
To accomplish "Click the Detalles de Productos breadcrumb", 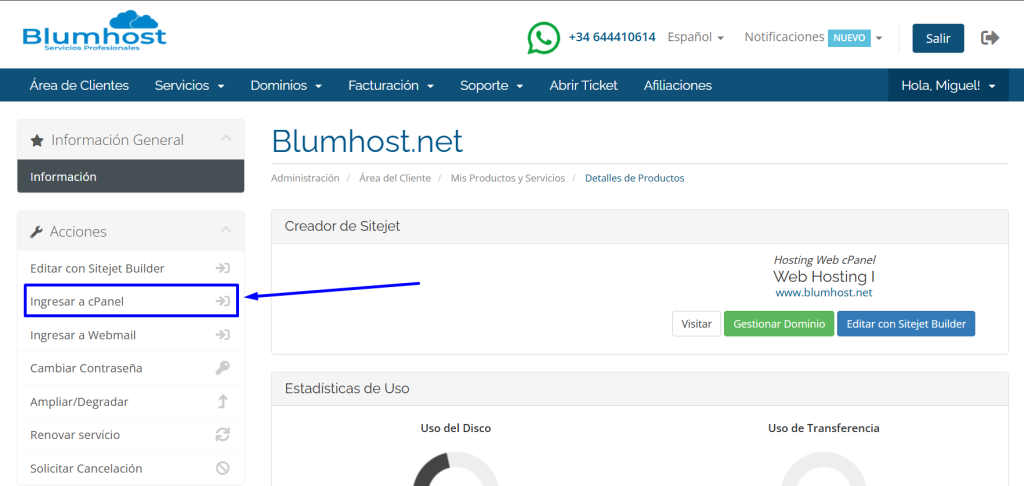I will (635, 178).
